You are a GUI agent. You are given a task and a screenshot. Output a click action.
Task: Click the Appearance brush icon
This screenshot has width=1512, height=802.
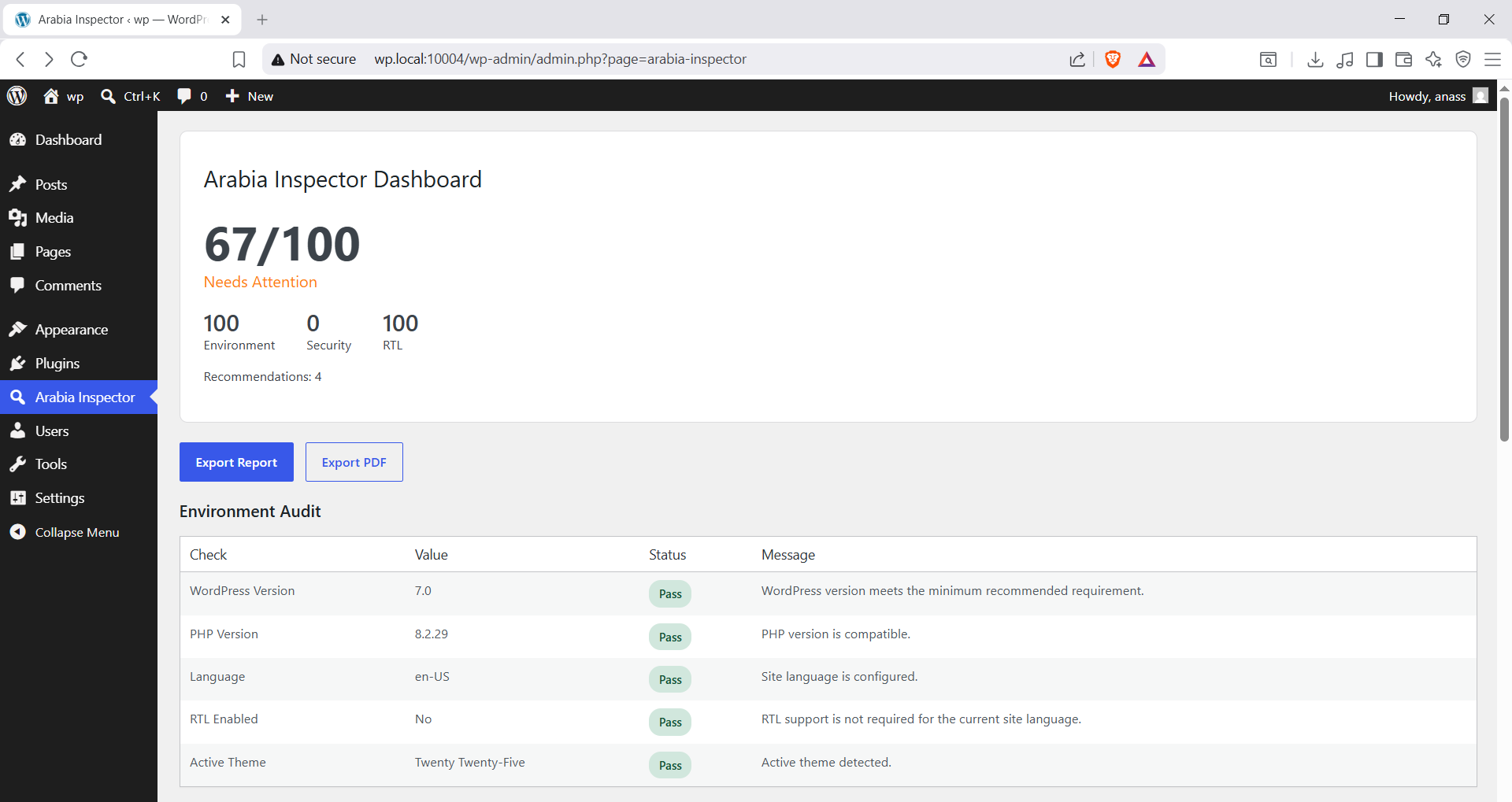[x=17, y=329]
